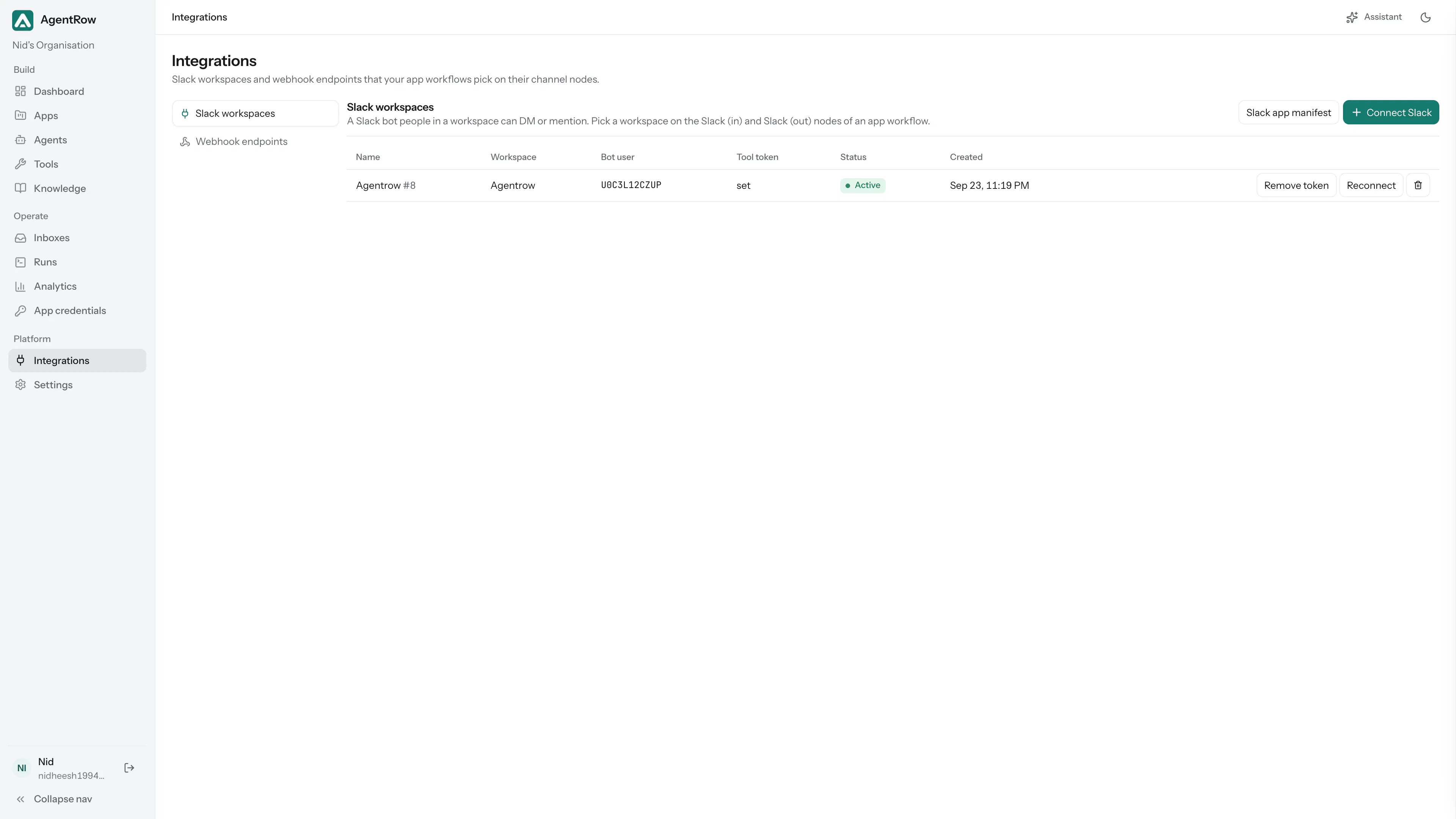Open the Knowledge book icon
The height and width of the screenshot is (819, 1456).
coord(20,188)
